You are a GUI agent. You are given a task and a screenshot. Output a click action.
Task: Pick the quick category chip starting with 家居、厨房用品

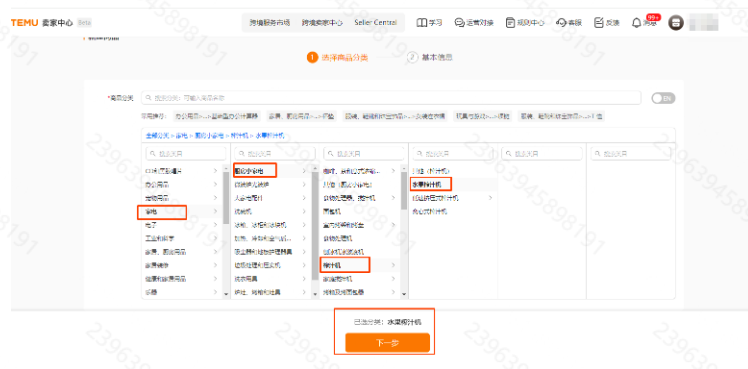pyautogui.click(x=301, y=116)
